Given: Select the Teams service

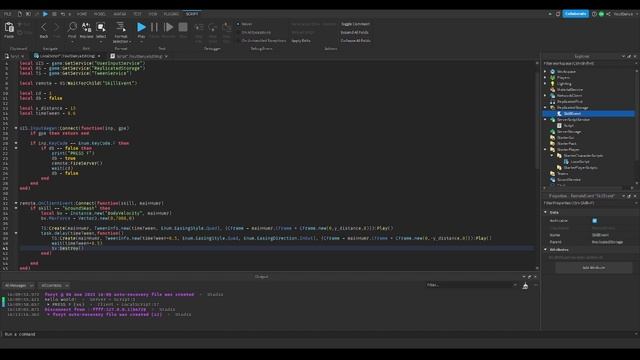Looking at the screenshot, I should (562, 173).
